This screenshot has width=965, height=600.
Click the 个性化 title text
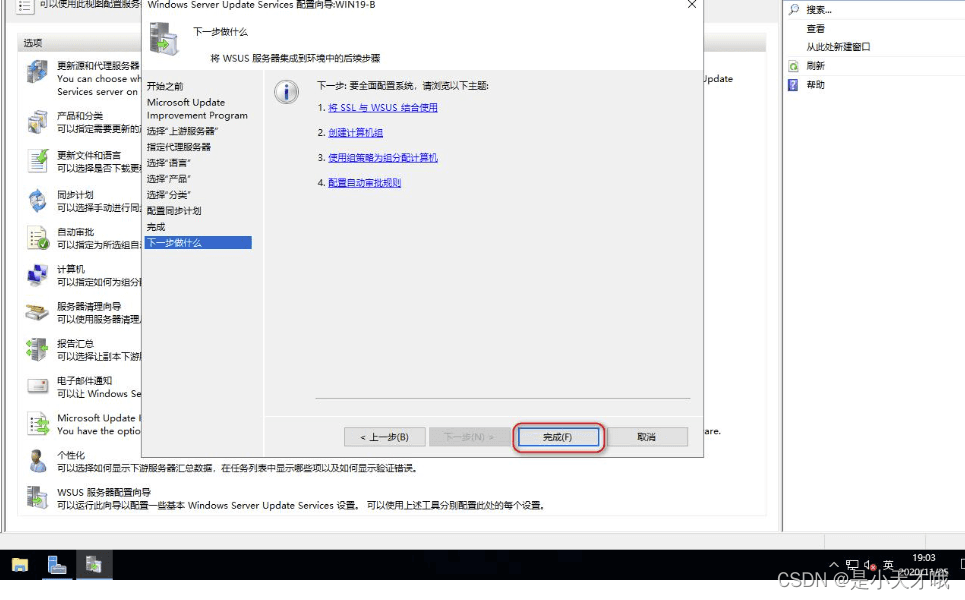point(71,455)
